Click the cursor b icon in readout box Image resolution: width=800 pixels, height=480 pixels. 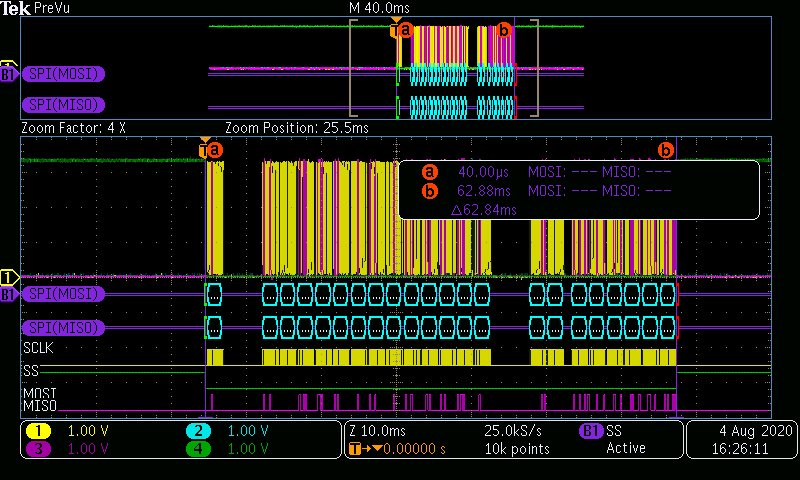tap(430, 191)
